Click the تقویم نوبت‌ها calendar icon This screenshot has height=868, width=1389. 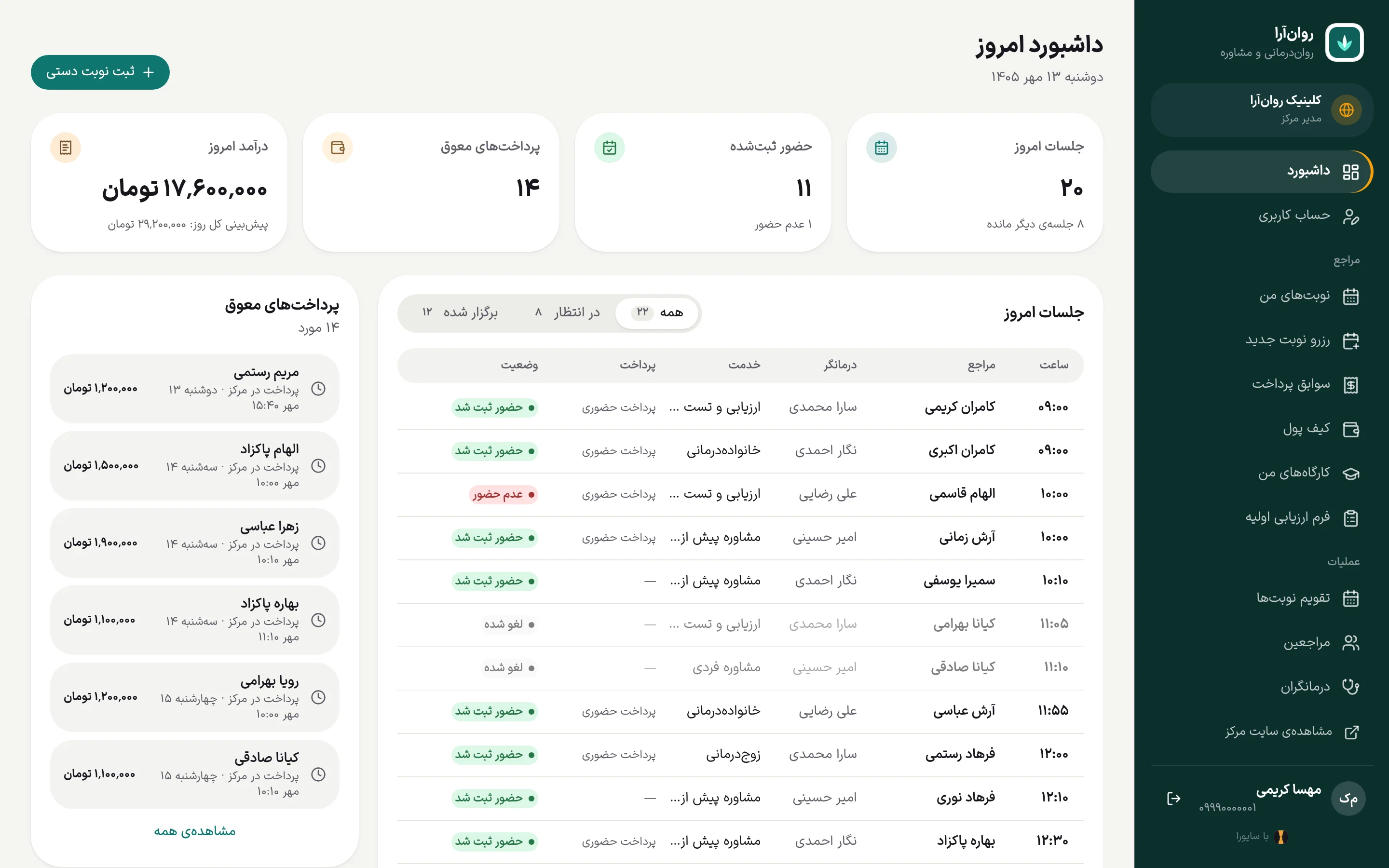[x=1350, y=598]
